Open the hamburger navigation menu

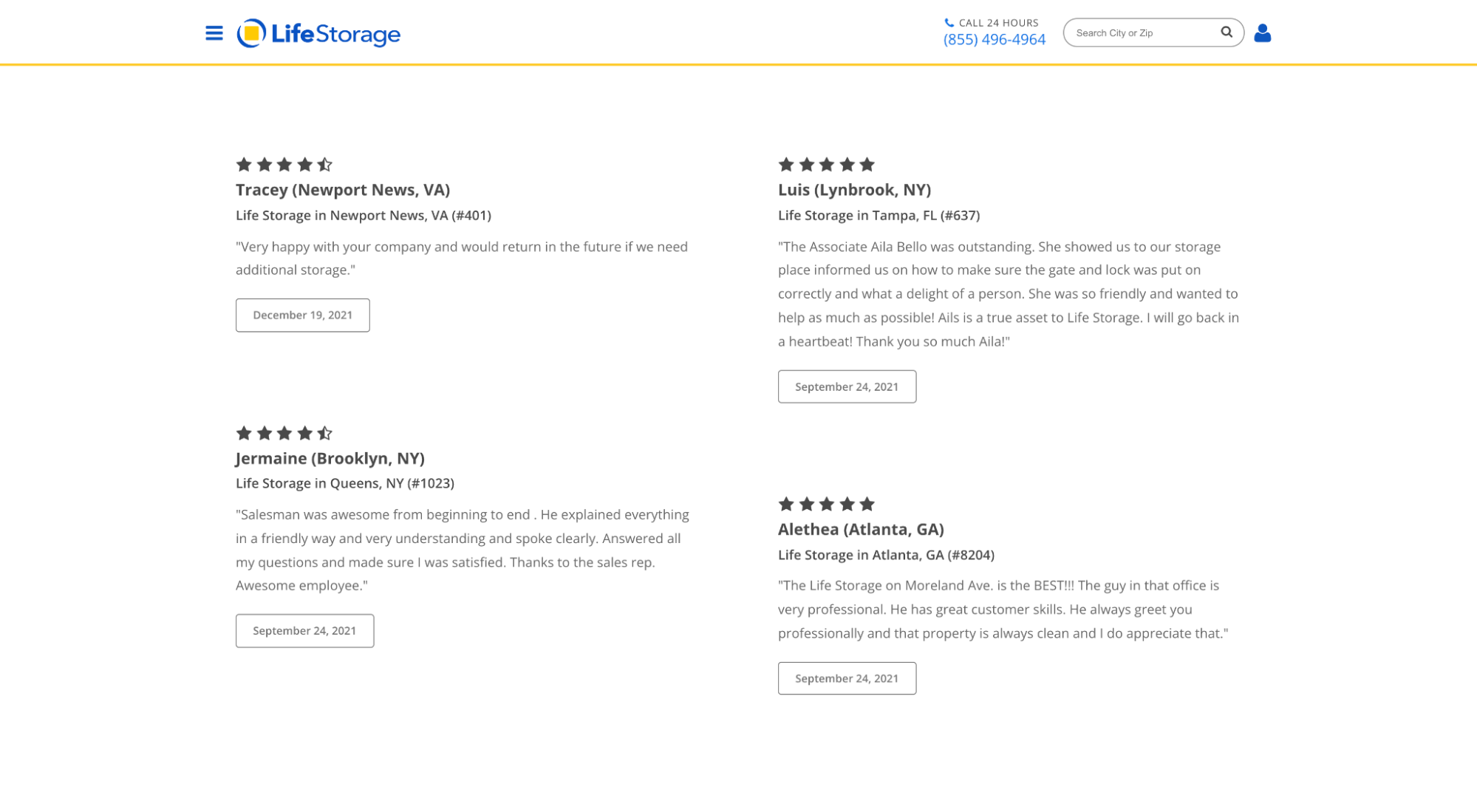[x=214, y=33]
